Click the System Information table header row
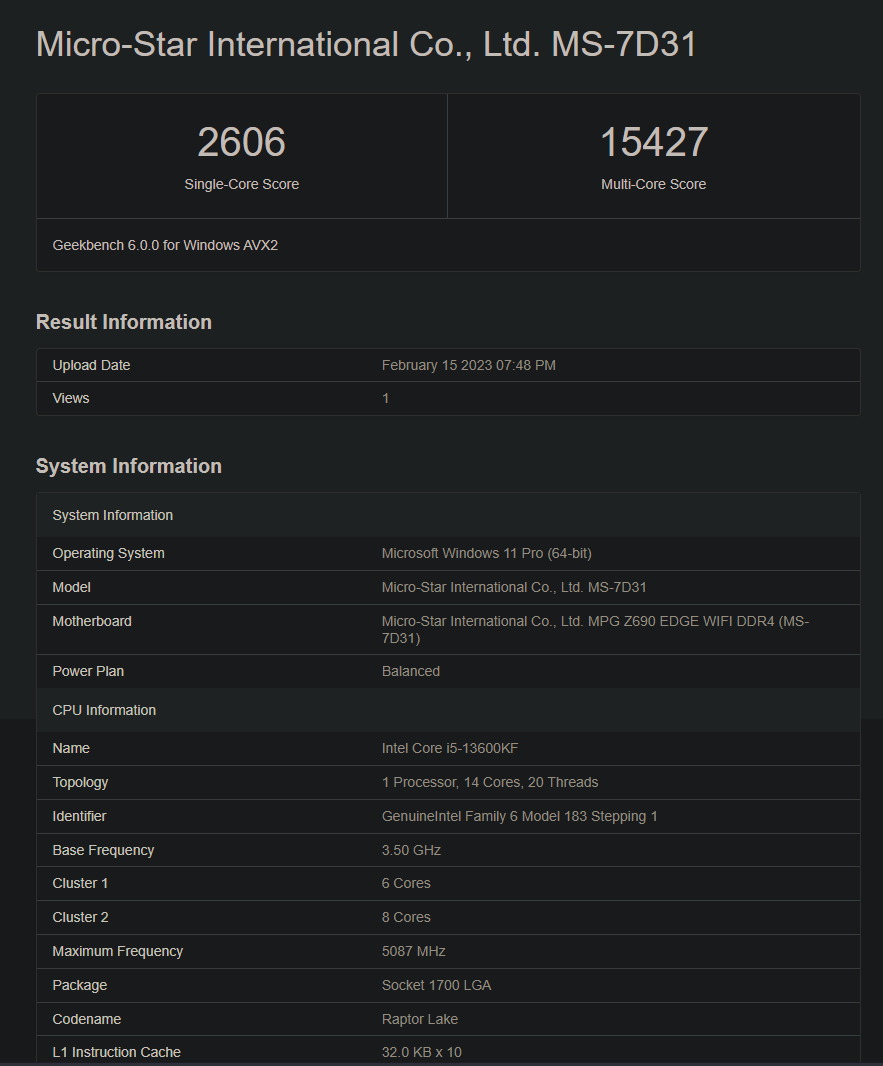This screenshot has width=883, height=1066. tap(448, 515)
